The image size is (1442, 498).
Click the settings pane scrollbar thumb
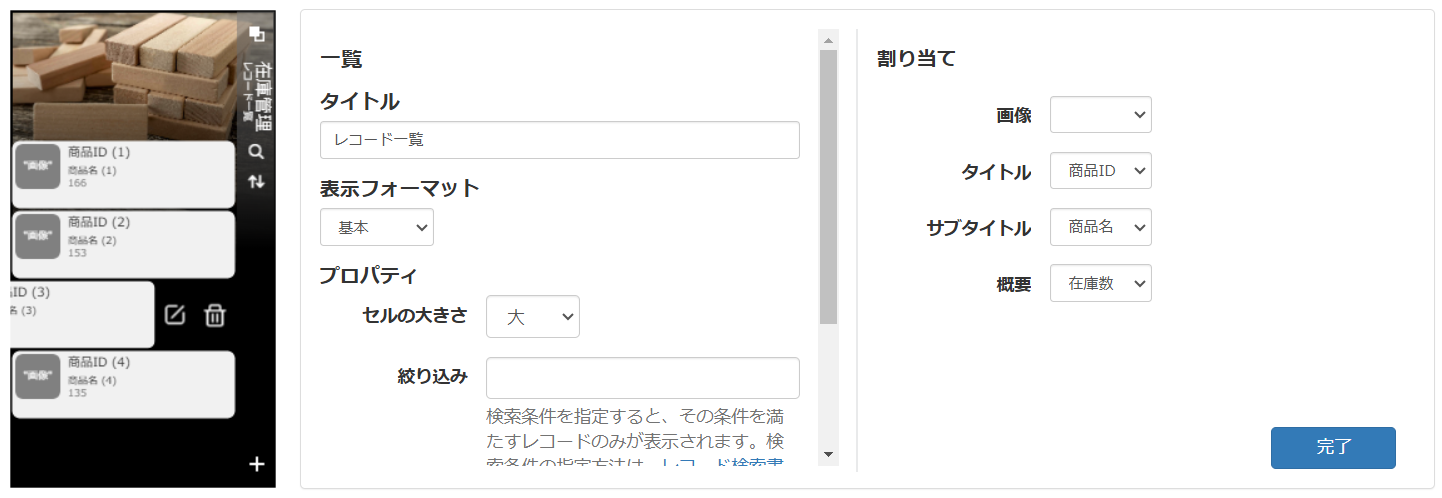click(x=828, y=187)
